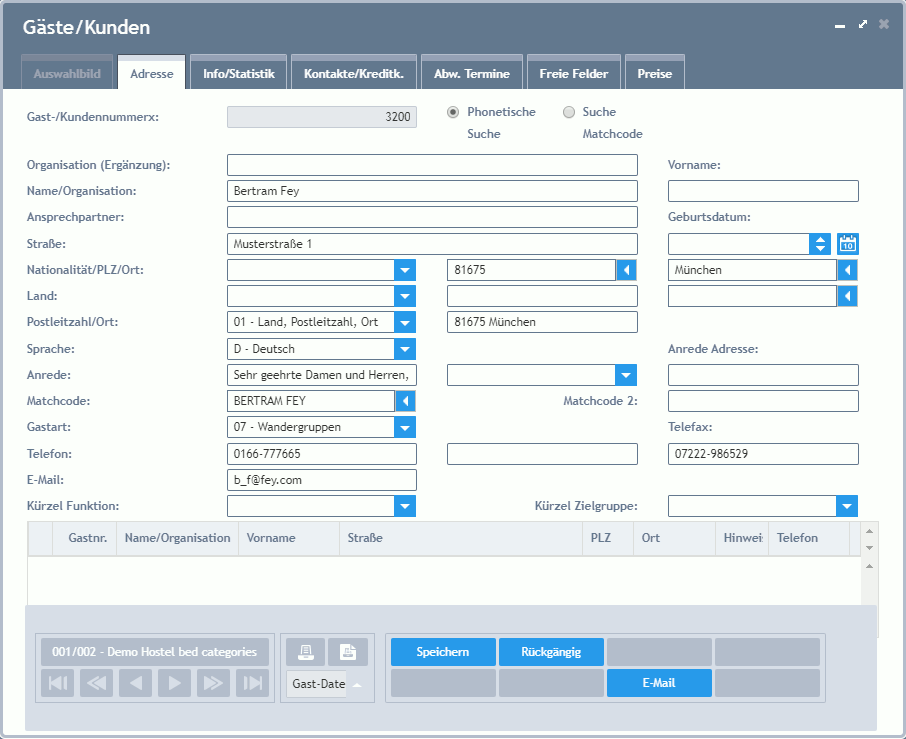Click the print icon in bottom toolbar
This screenshot has width=906, height=739.
(306, 652)
